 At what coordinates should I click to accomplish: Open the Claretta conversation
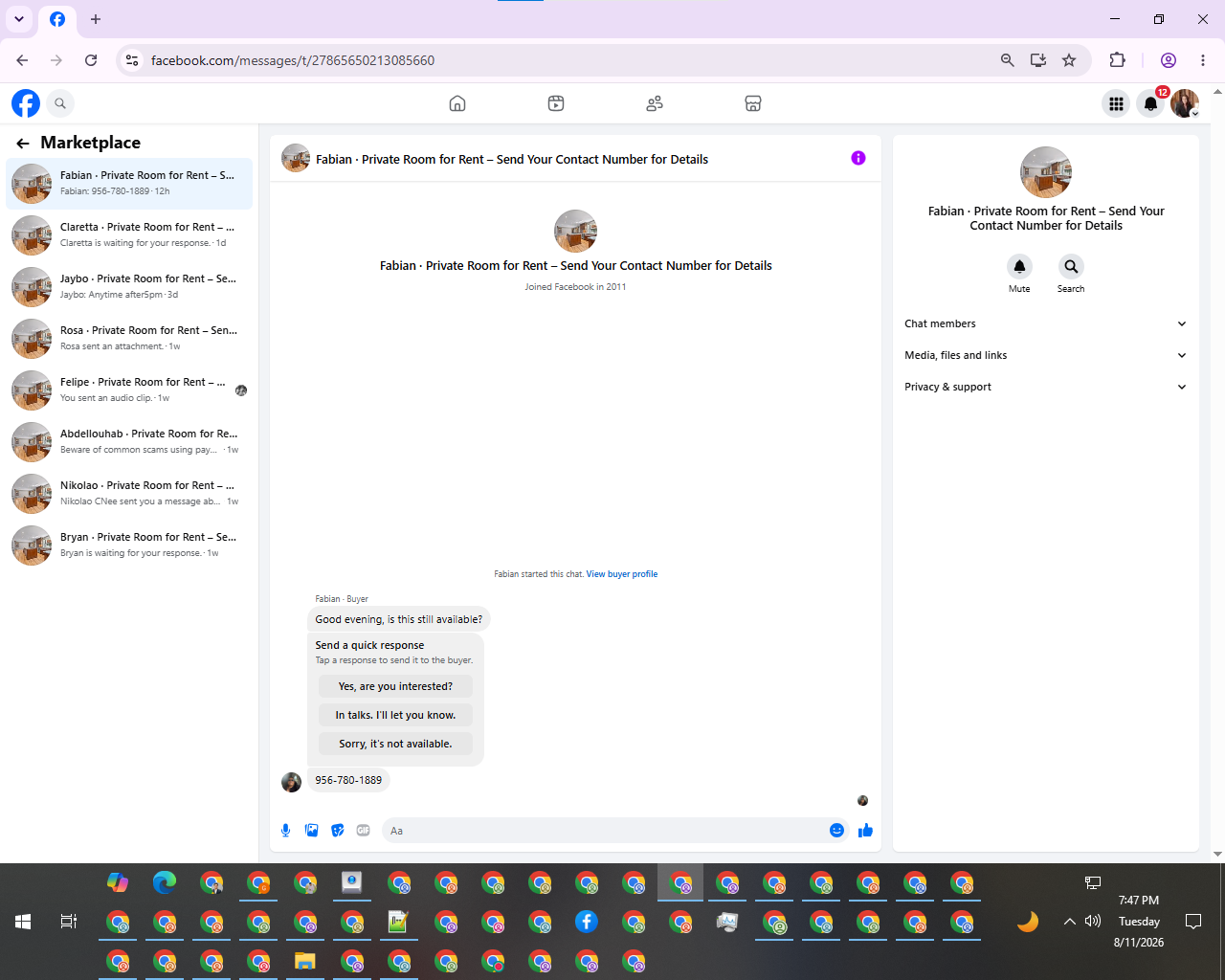(x=129, y=235)
